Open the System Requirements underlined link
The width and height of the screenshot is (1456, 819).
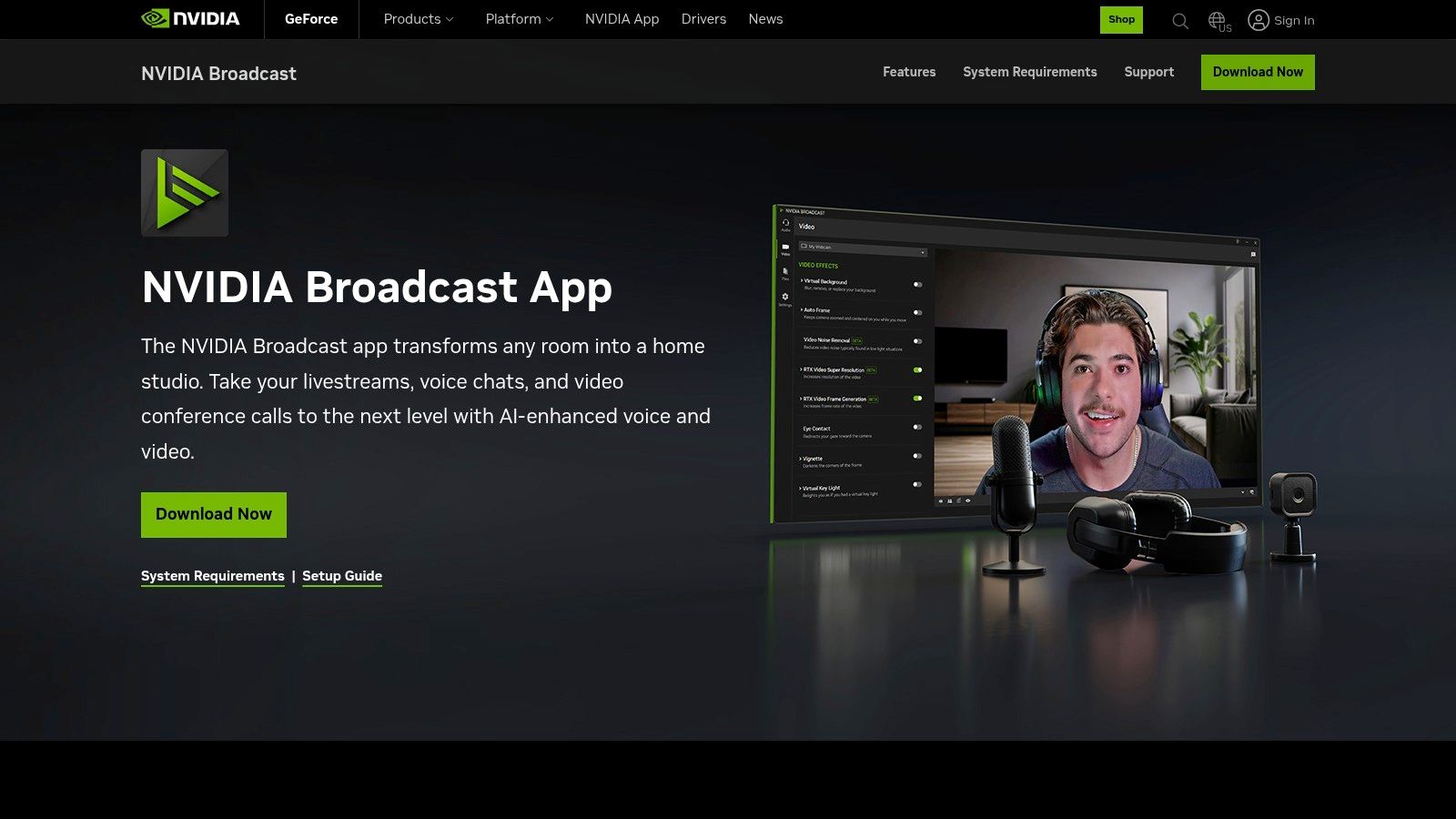(x=213, y=576)
